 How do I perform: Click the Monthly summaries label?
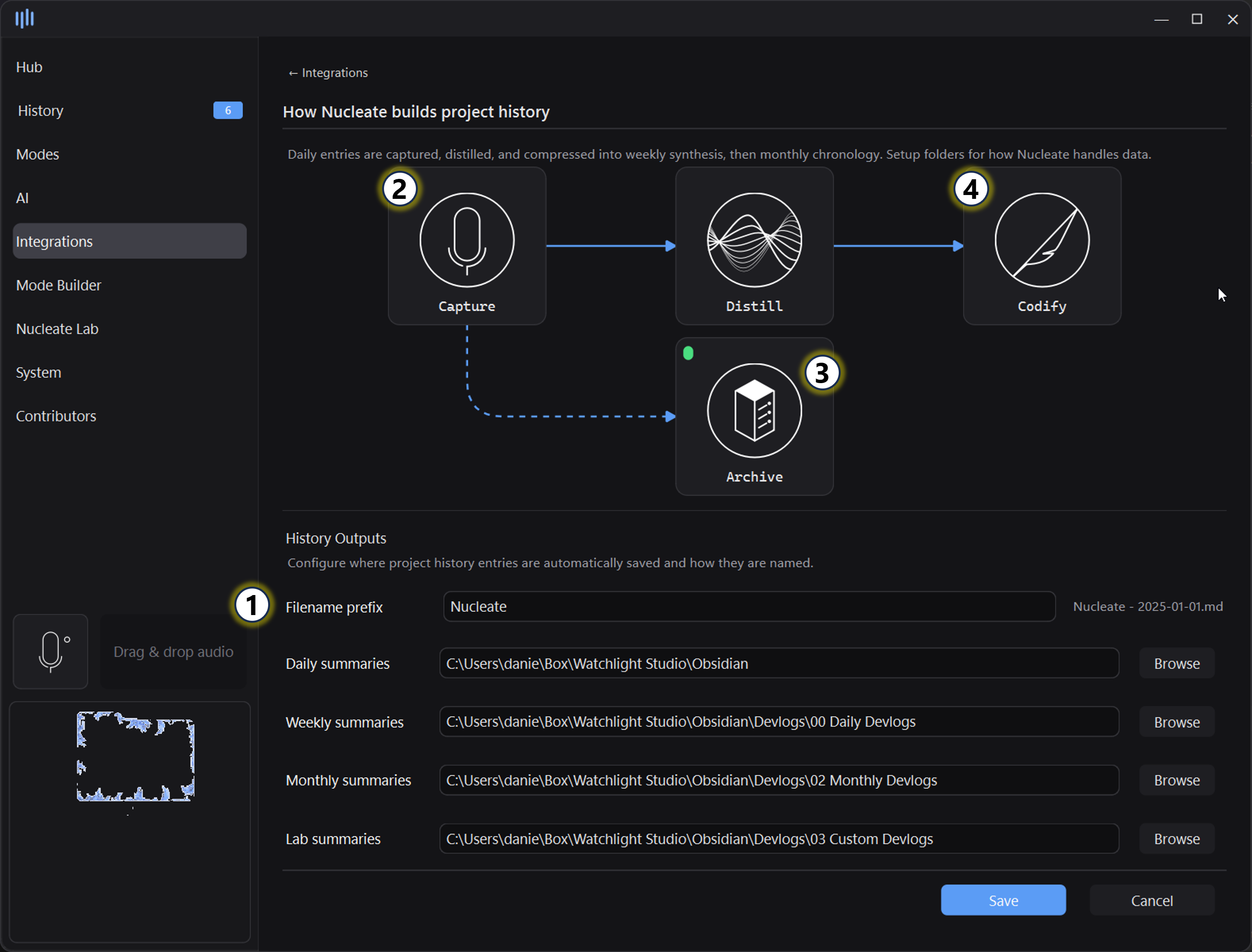click(349, 780)
